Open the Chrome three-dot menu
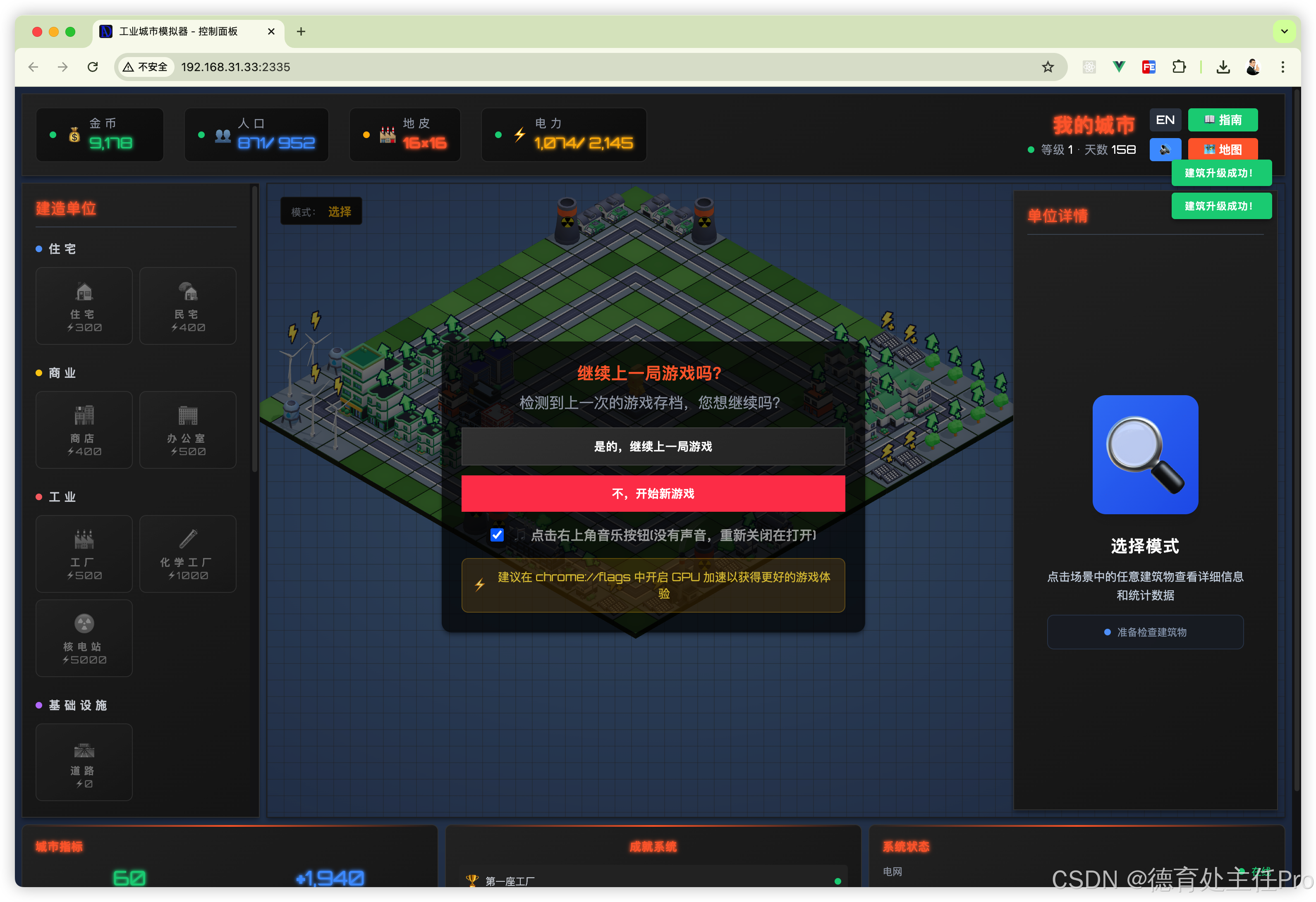Viewport: 1316px width, 902px height. 1283,67
